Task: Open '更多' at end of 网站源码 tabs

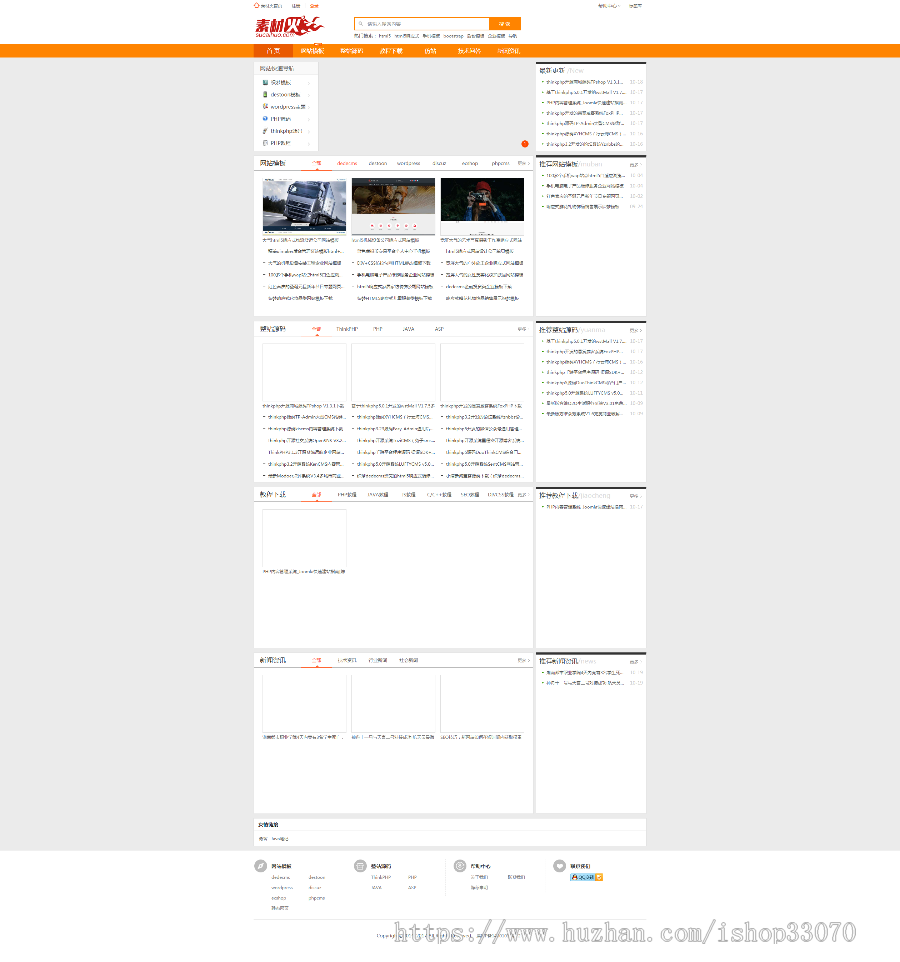Action: click(522, 329)
